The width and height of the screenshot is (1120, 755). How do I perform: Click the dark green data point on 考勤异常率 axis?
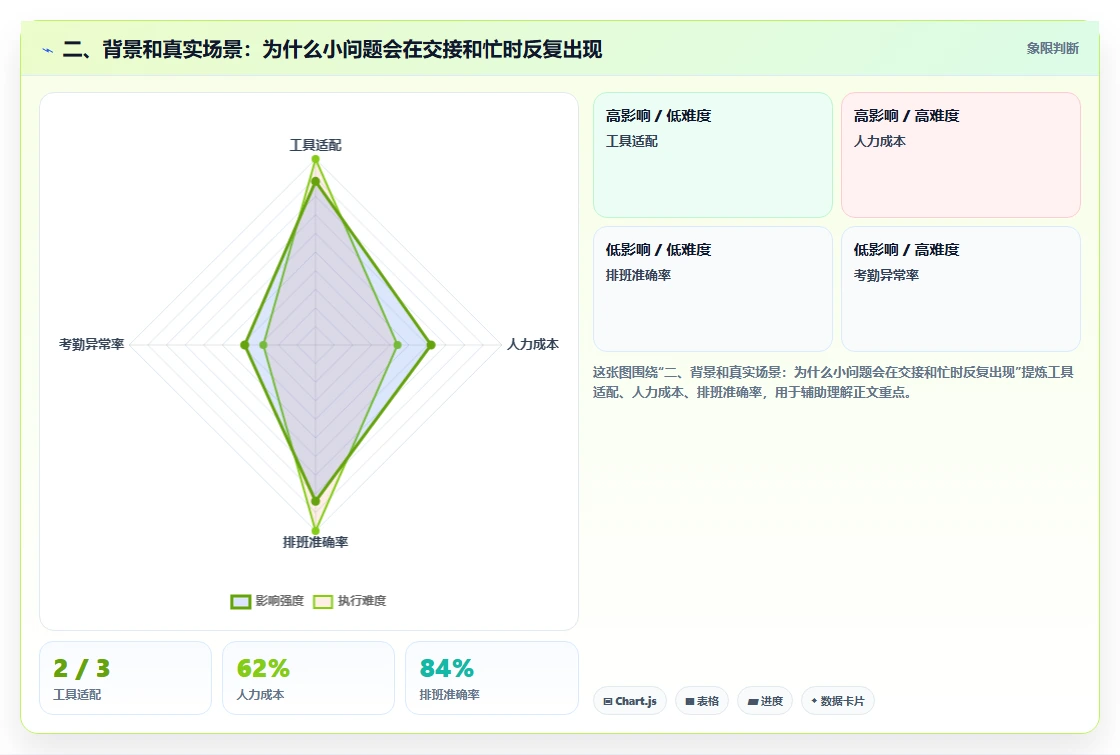click(245, 345)
